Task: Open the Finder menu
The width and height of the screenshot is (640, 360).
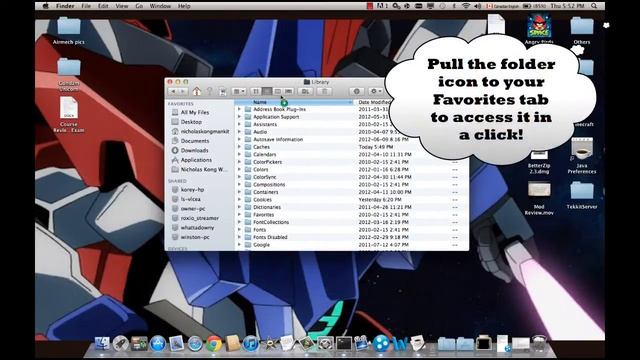Action: point(65,6)
